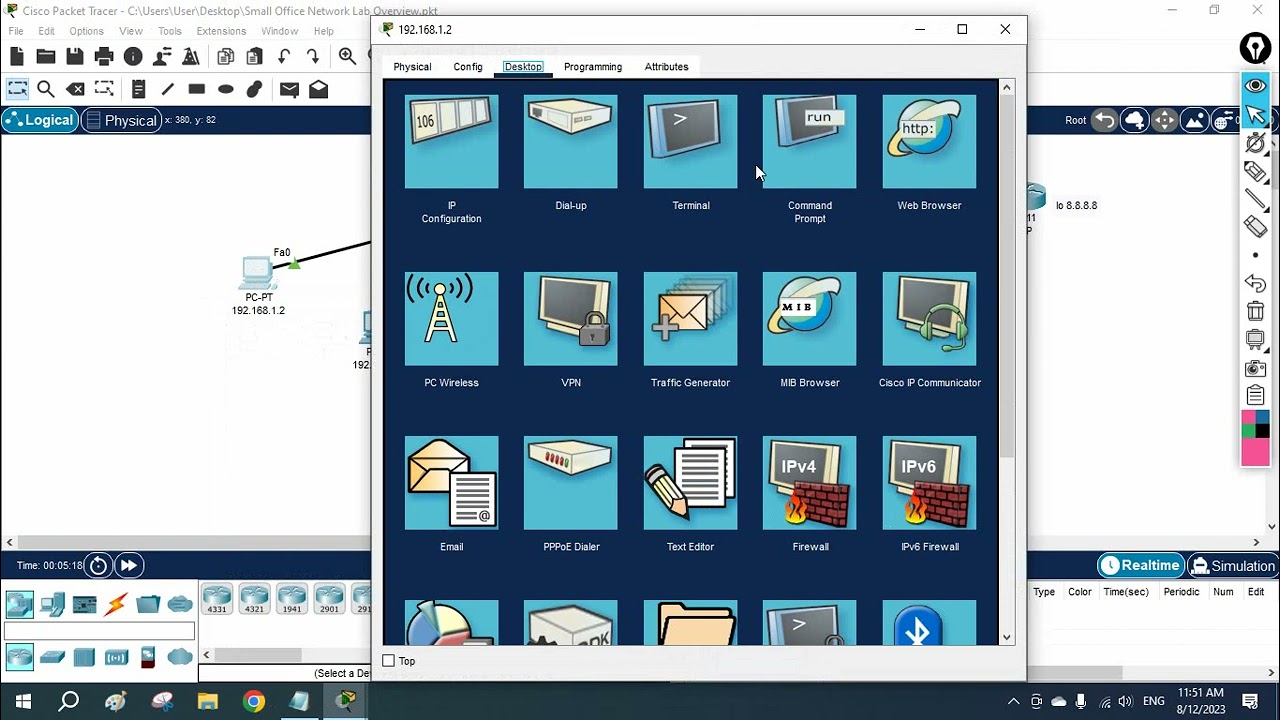1280x720 pixels.
Task: Click the Root navigation label
Action: point(1075,120)
